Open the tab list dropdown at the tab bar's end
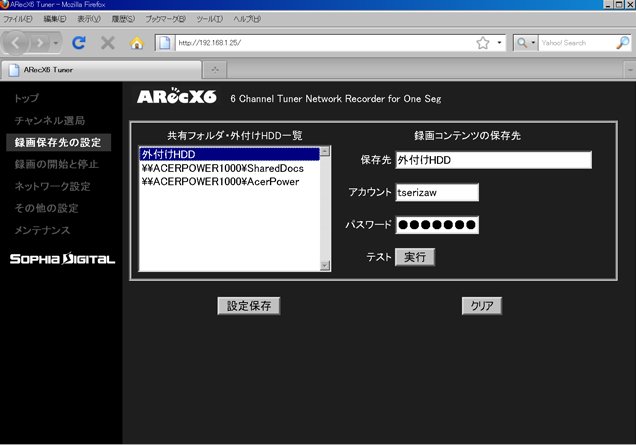Screen dimensions: 636x445 click(630, 70)
